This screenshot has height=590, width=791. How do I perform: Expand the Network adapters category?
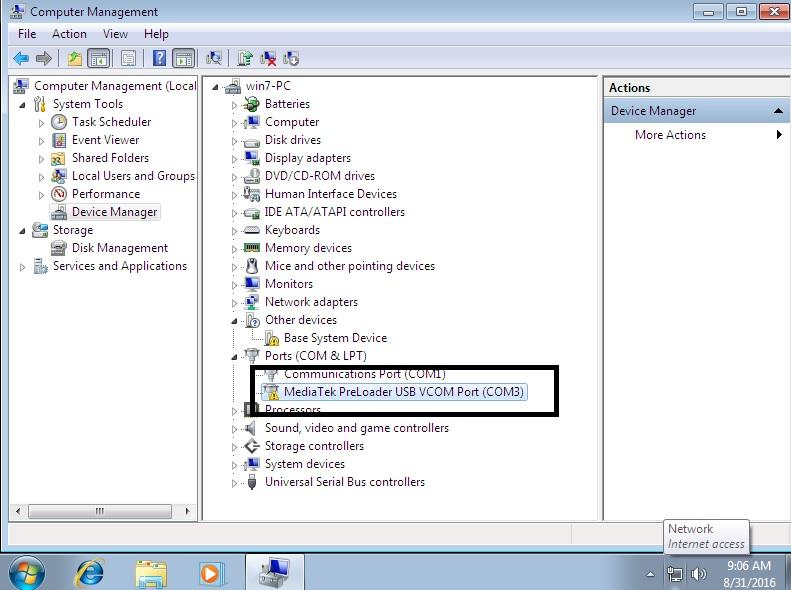[x=234, y=303]
